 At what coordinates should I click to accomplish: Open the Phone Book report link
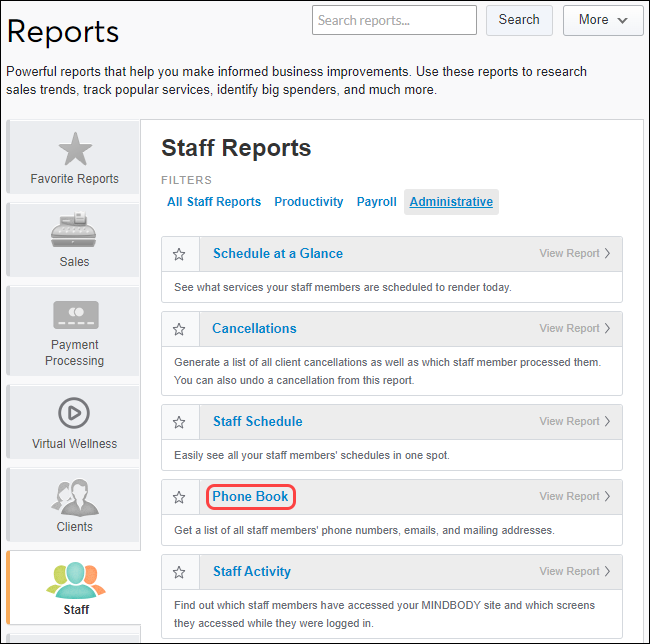tap(250, 497)
